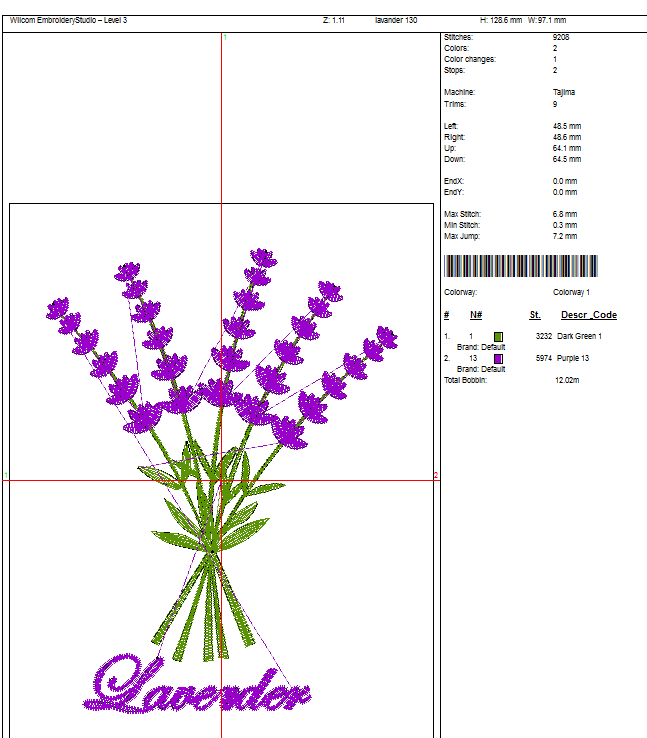
Task: Click the Dark Green 1 thread description
Action: click(580, 337)
